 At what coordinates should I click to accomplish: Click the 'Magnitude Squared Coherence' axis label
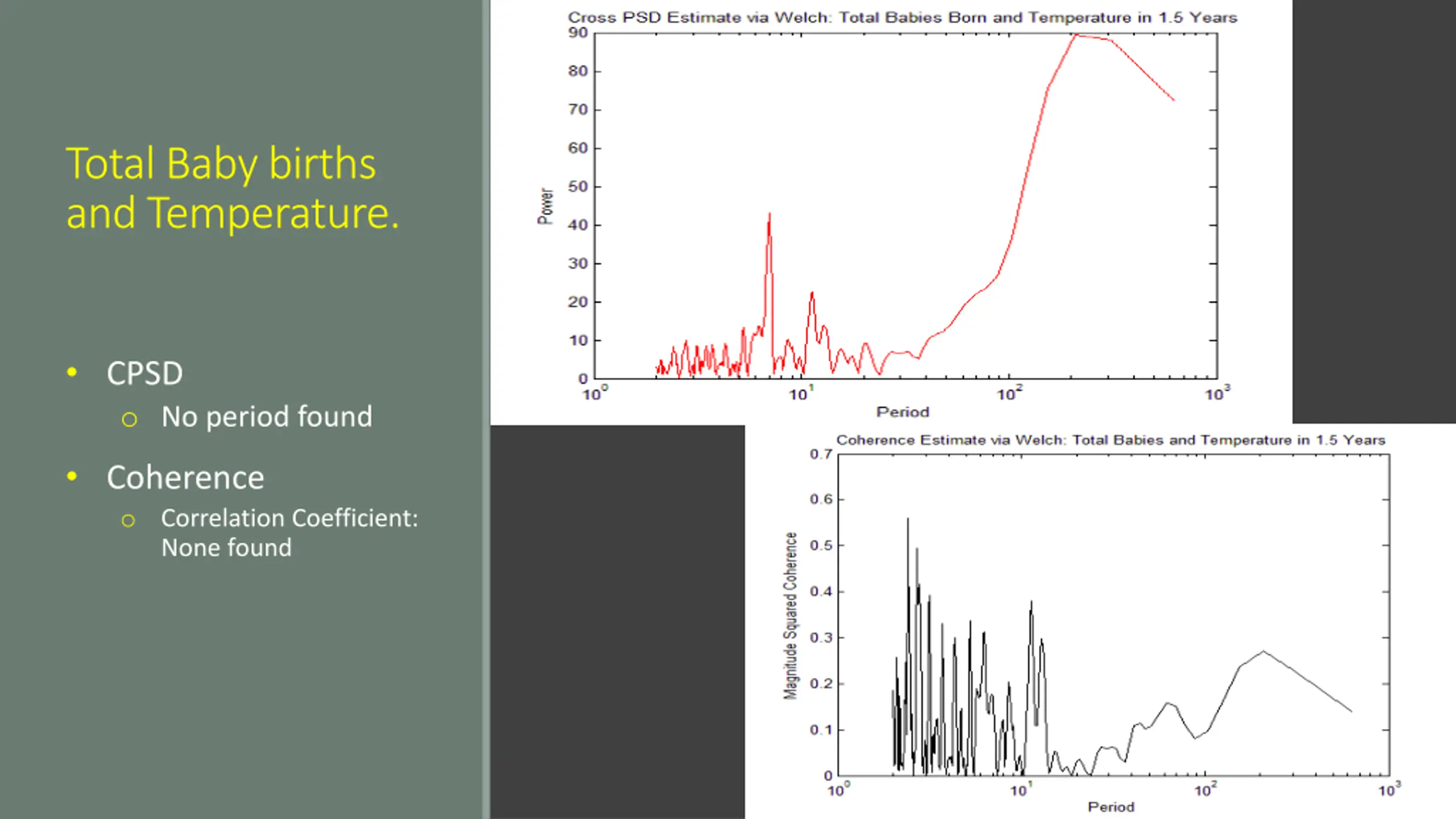coord(790,615)
